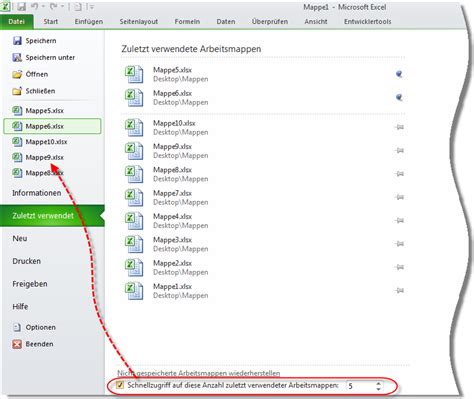Pin Mappe9.xlsx to the list
The width and height of the screenshot is (474, 399).
399,150
